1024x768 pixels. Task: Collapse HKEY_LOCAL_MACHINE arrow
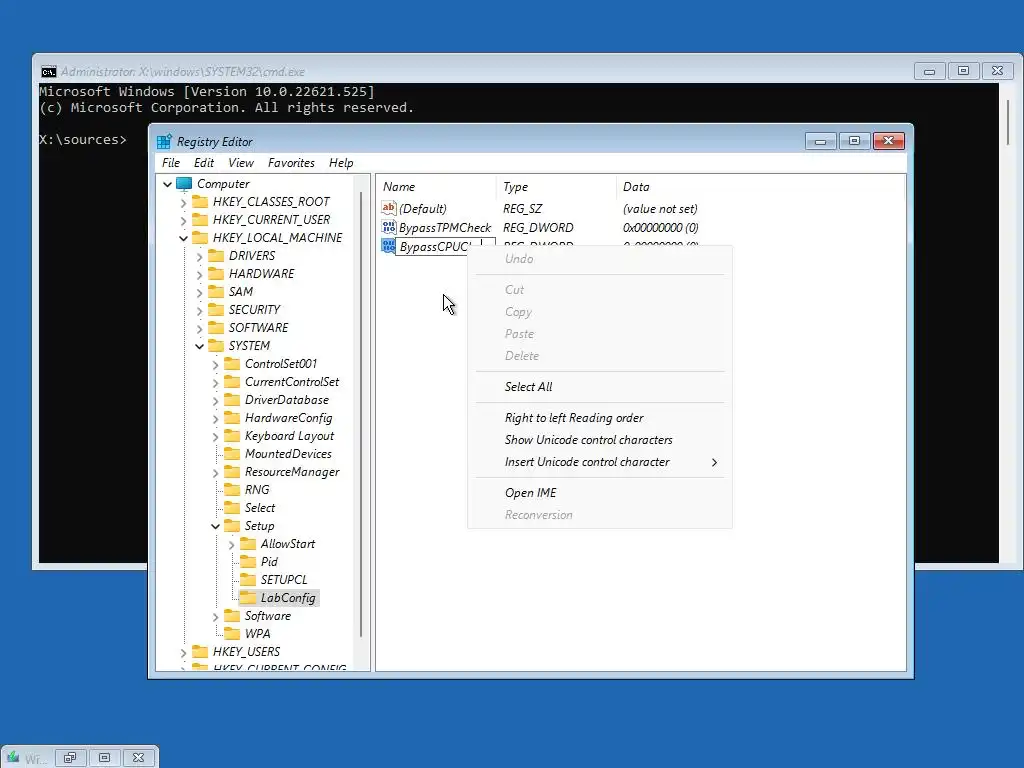tap(184, 238)
